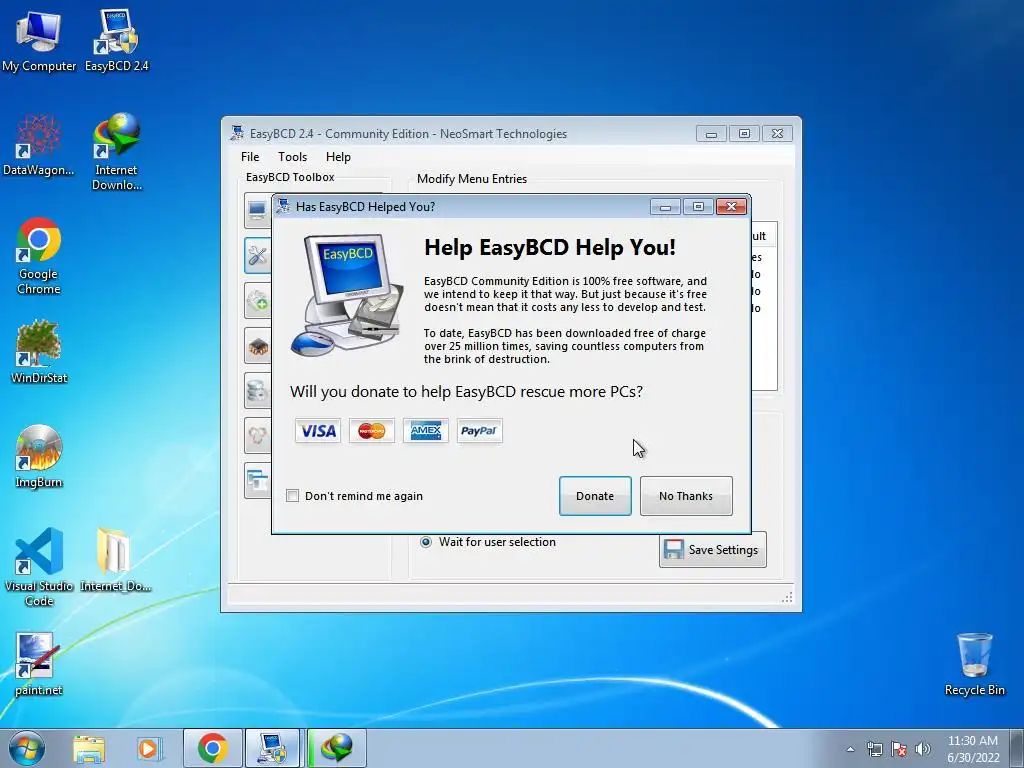Select Wait for user selection radio button
The width and height of the screenshot is (1024, 768).
pos(426,542)
